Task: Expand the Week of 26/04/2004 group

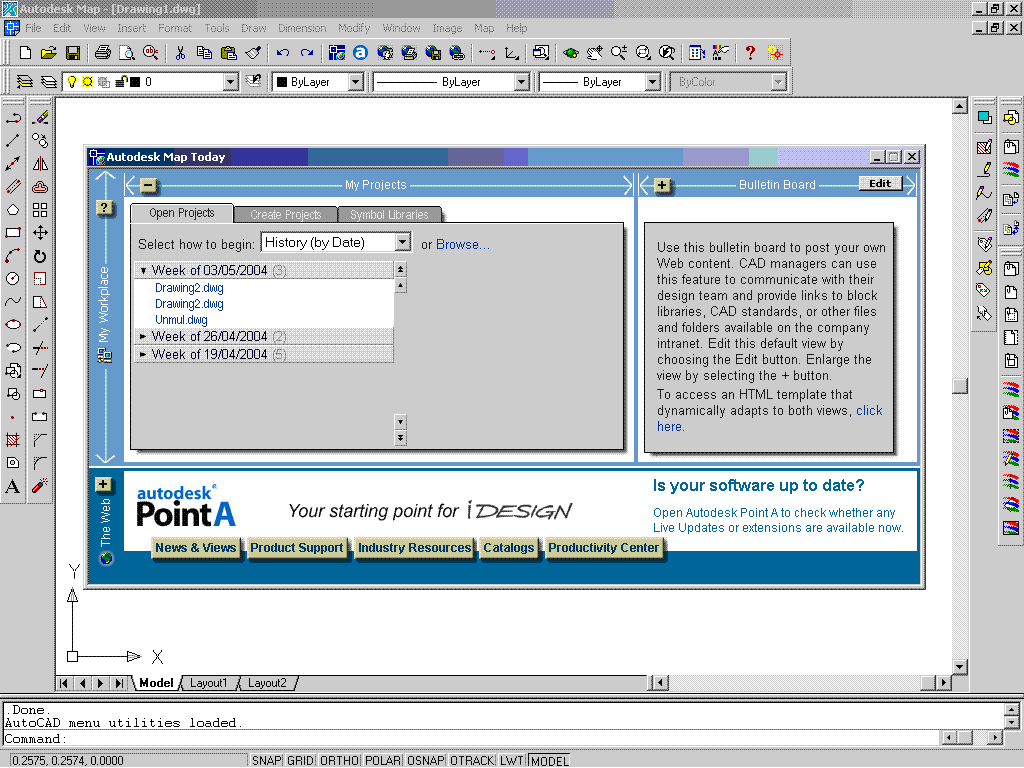Action: point(143,336)
